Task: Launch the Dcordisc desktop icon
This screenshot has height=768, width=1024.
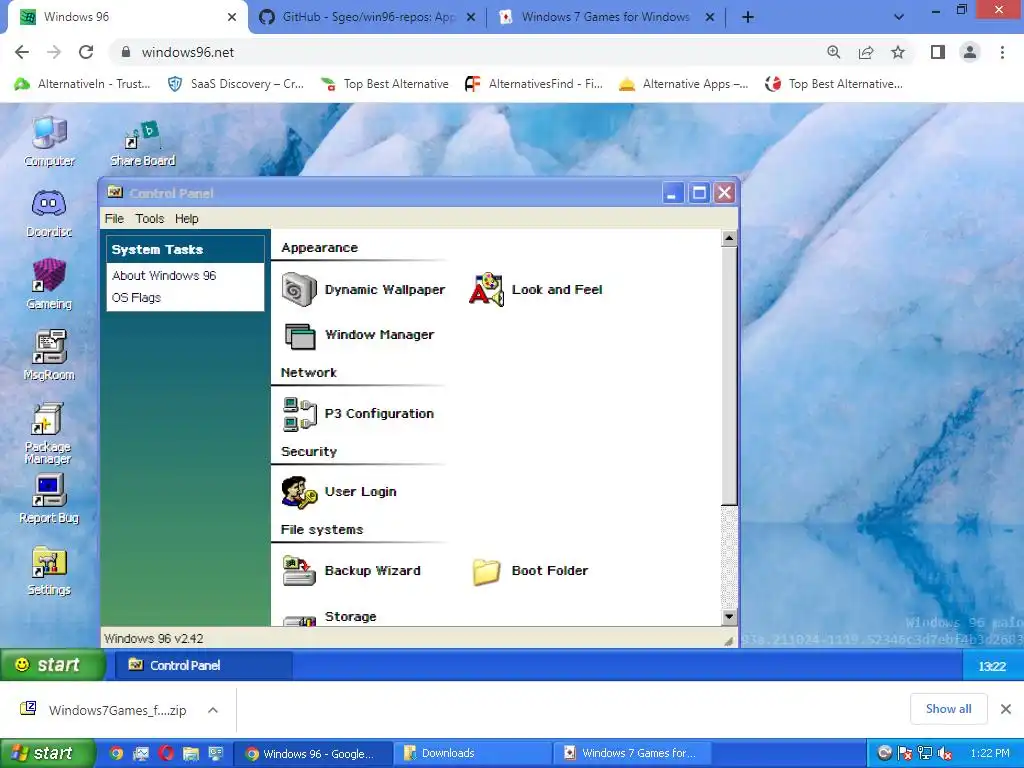Action: coord(49,214)
